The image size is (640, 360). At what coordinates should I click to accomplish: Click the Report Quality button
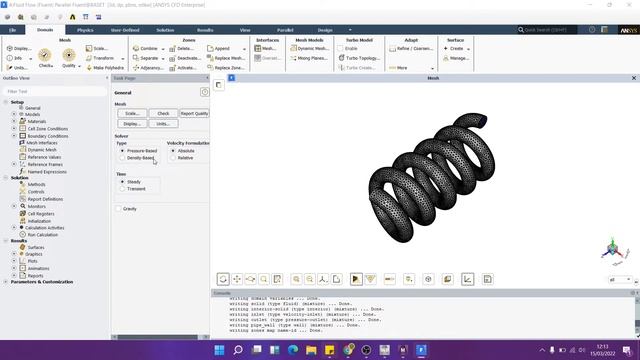(194, 113)
